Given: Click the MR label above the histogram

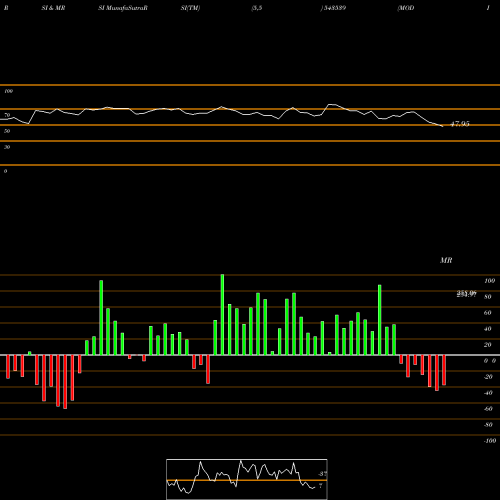Looking at the screenshot, I should 446,260.
